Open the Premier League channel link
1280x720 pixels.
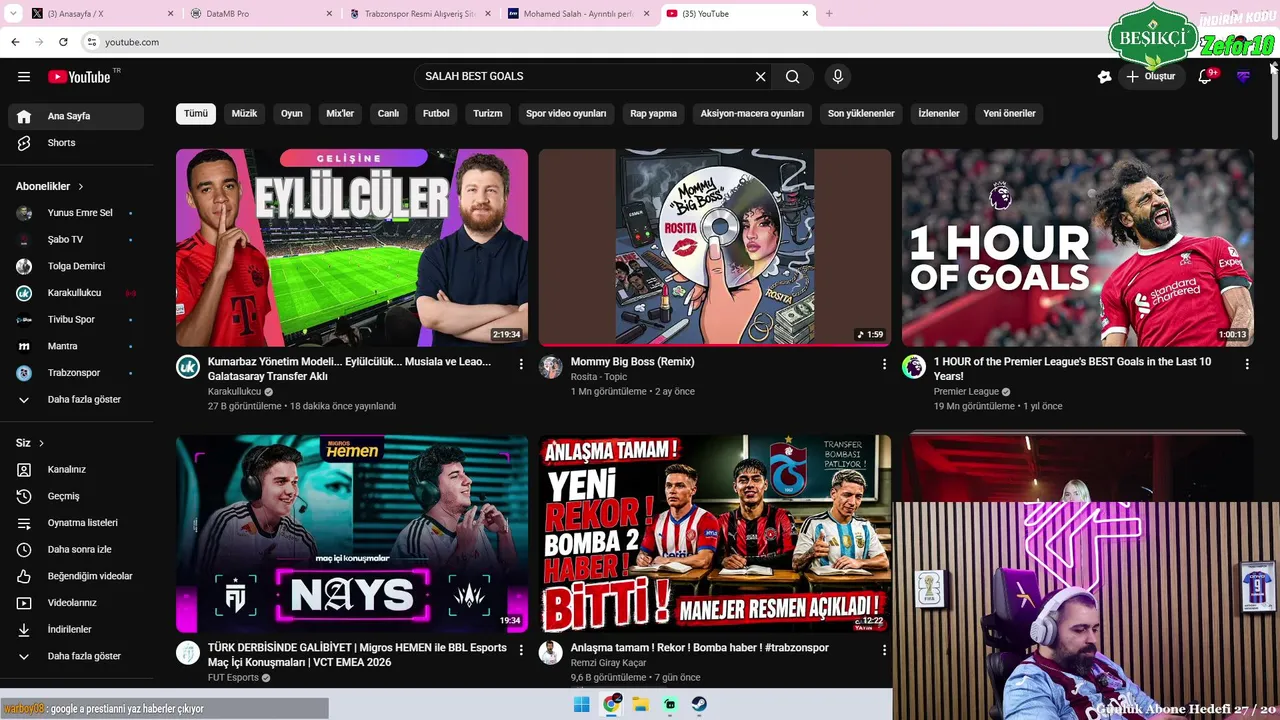click(966, 392)
